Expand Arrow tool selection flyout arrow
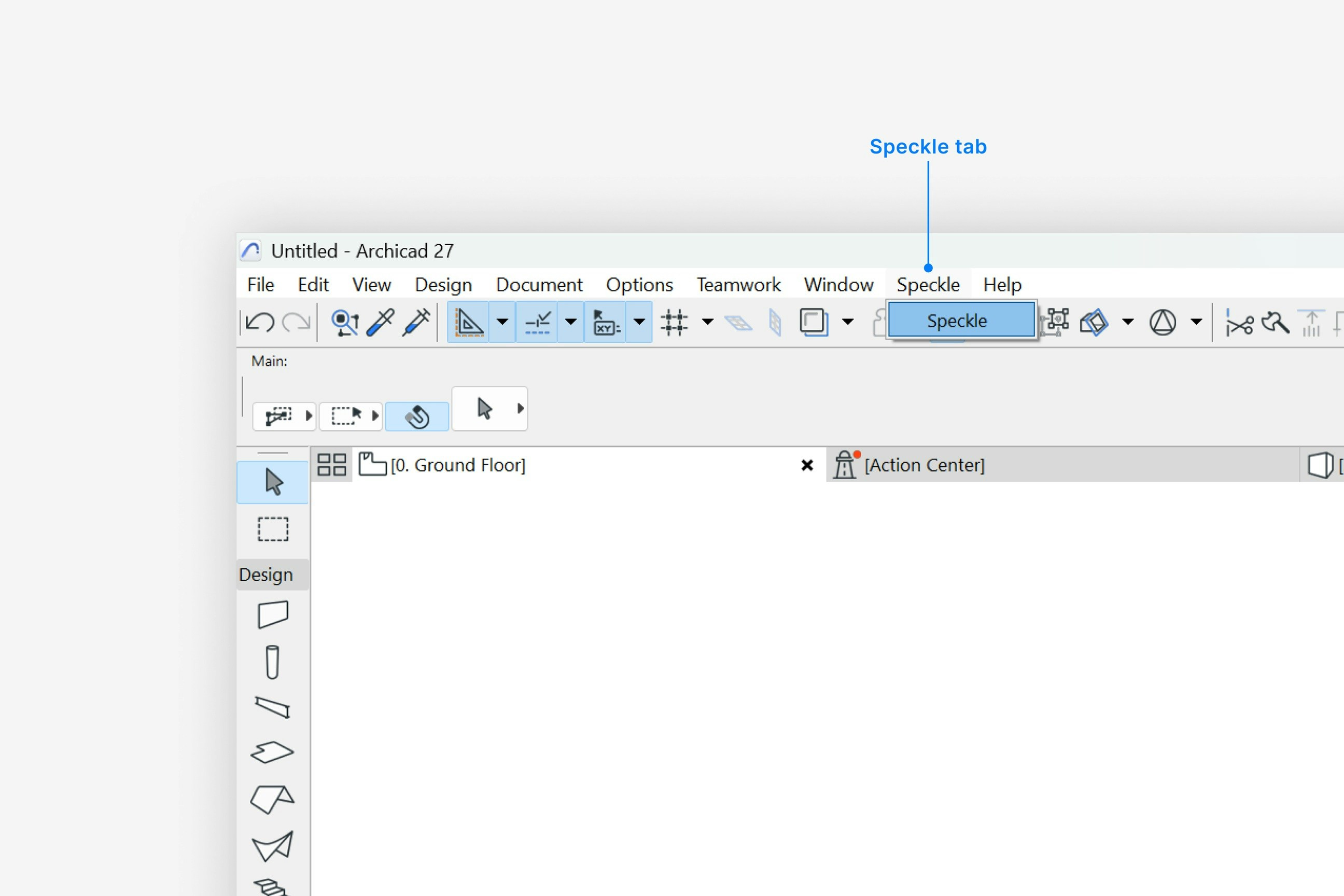 (520, 409)
